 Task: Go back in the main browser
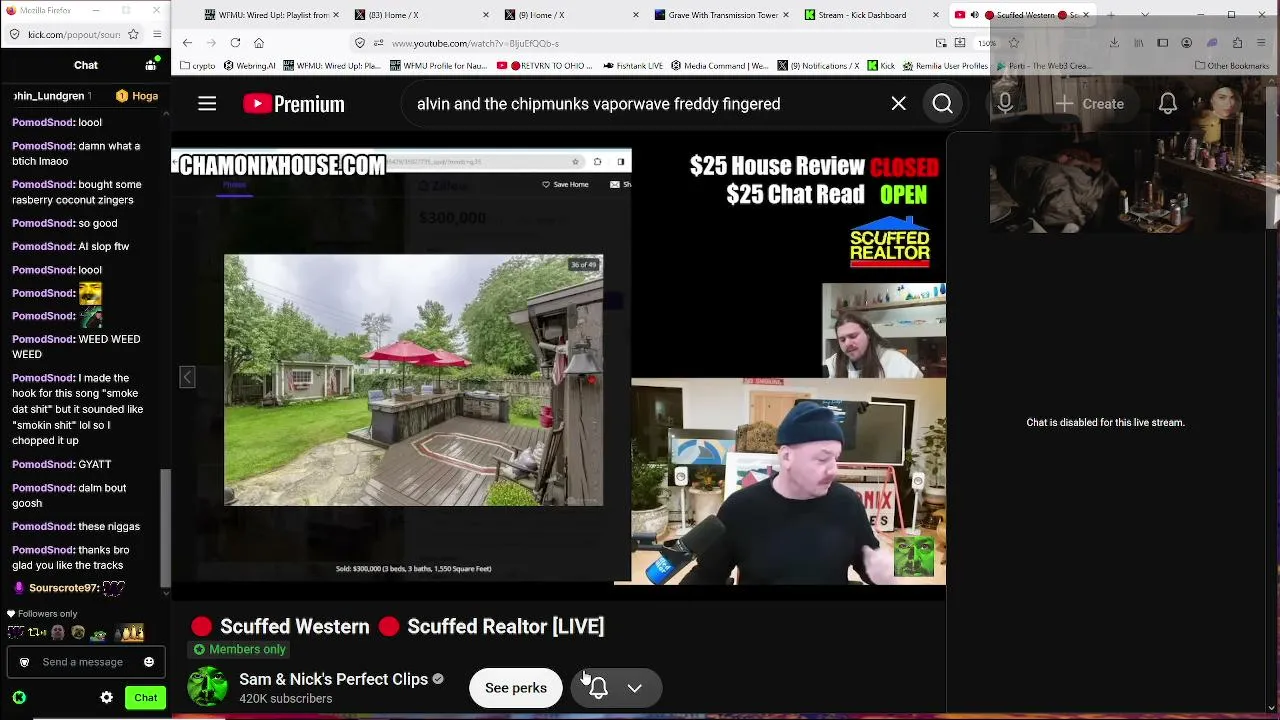[x=187, y=43]
